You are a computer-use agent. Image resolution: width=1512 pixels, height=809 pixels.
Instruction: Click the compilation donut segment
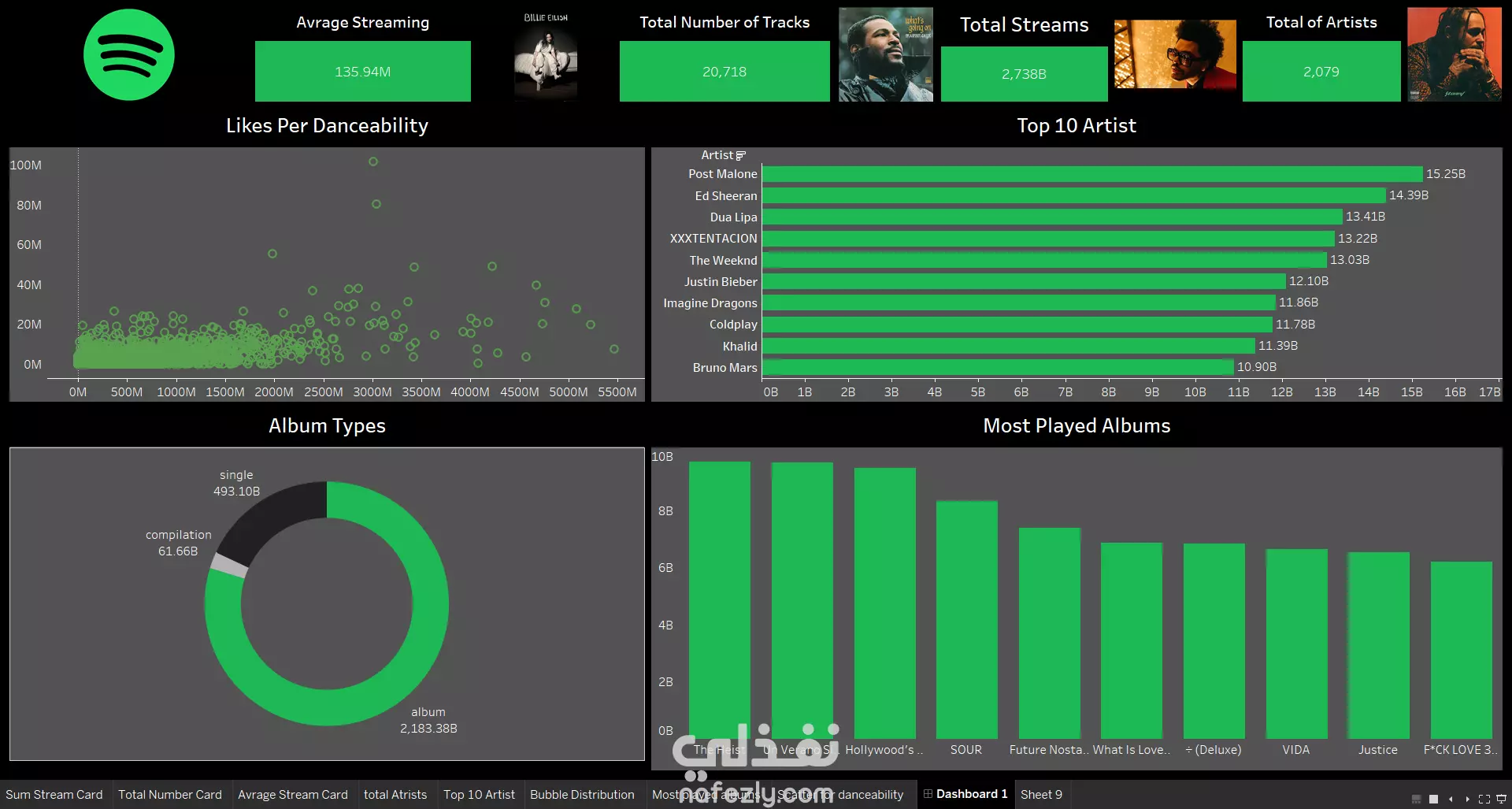[229, 566]
